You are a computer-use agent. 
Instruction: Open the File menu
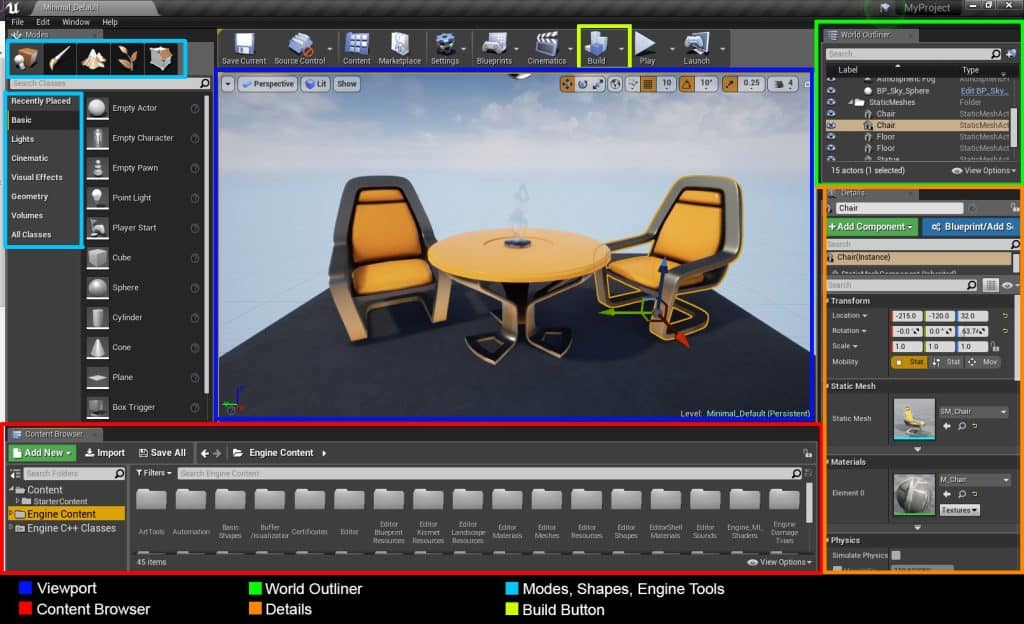[18, 22]
